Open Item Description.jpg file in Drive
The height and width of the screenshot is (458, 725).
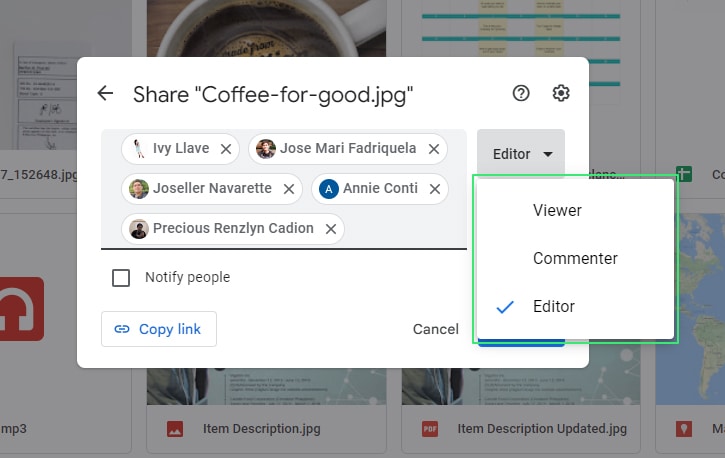tap(266, 429)
